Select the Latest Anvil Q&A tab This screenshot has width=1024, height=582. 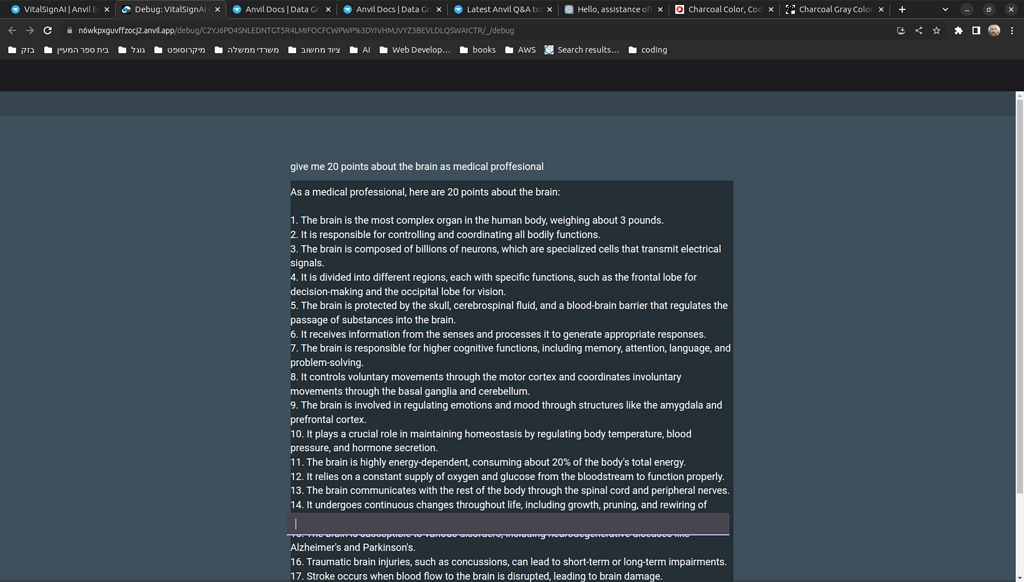click(x=503, y=10)
